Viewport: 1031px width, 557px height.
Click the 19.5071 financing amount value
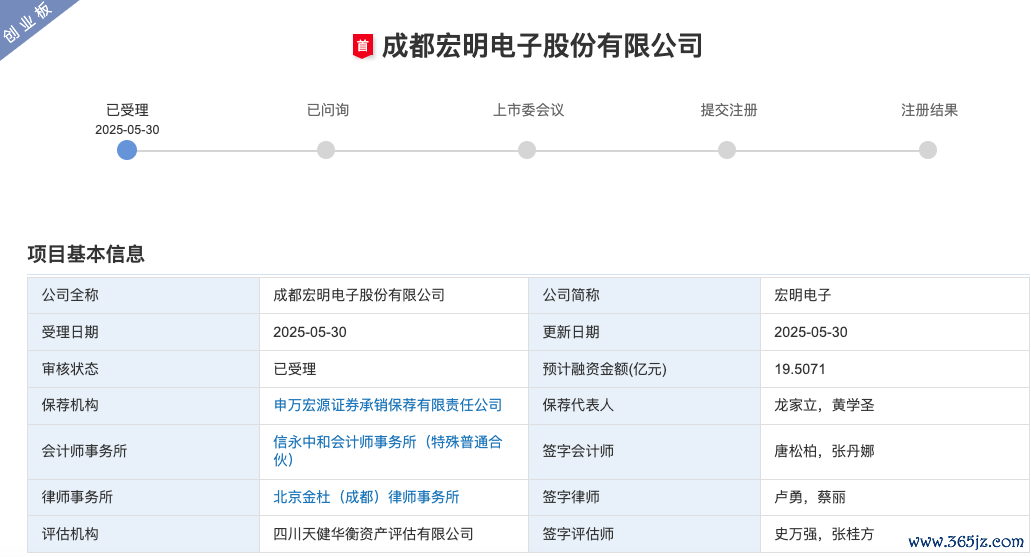(x=800, y=369)
